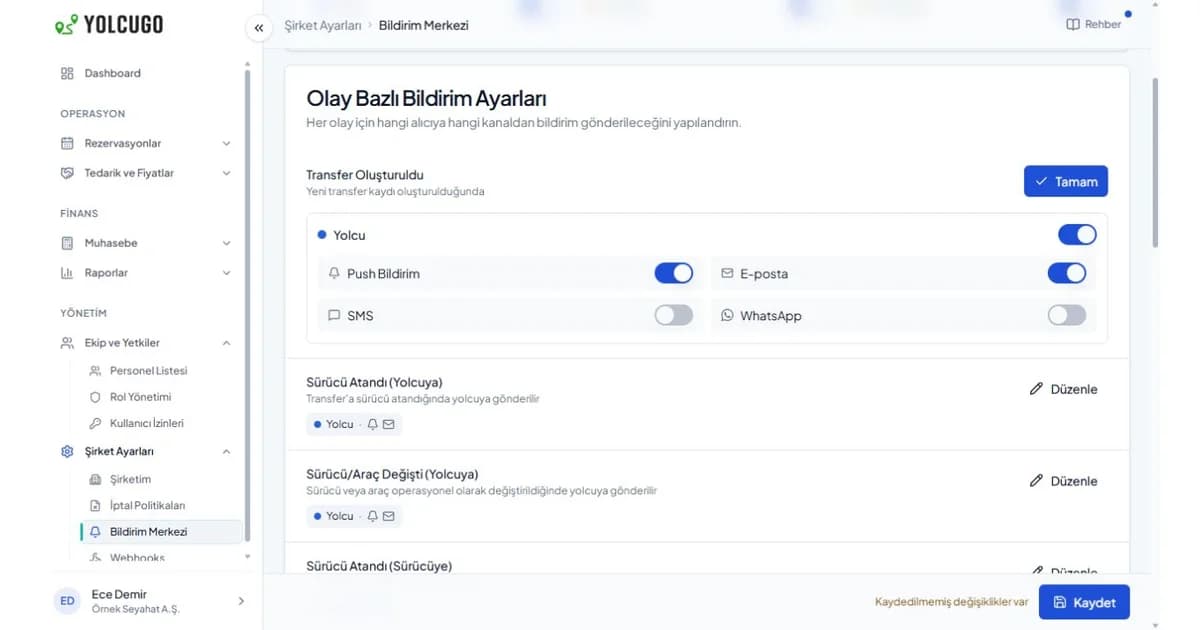Click Yolcu chip under Sürücü/Araç Değişti

[x=354, y=516]
